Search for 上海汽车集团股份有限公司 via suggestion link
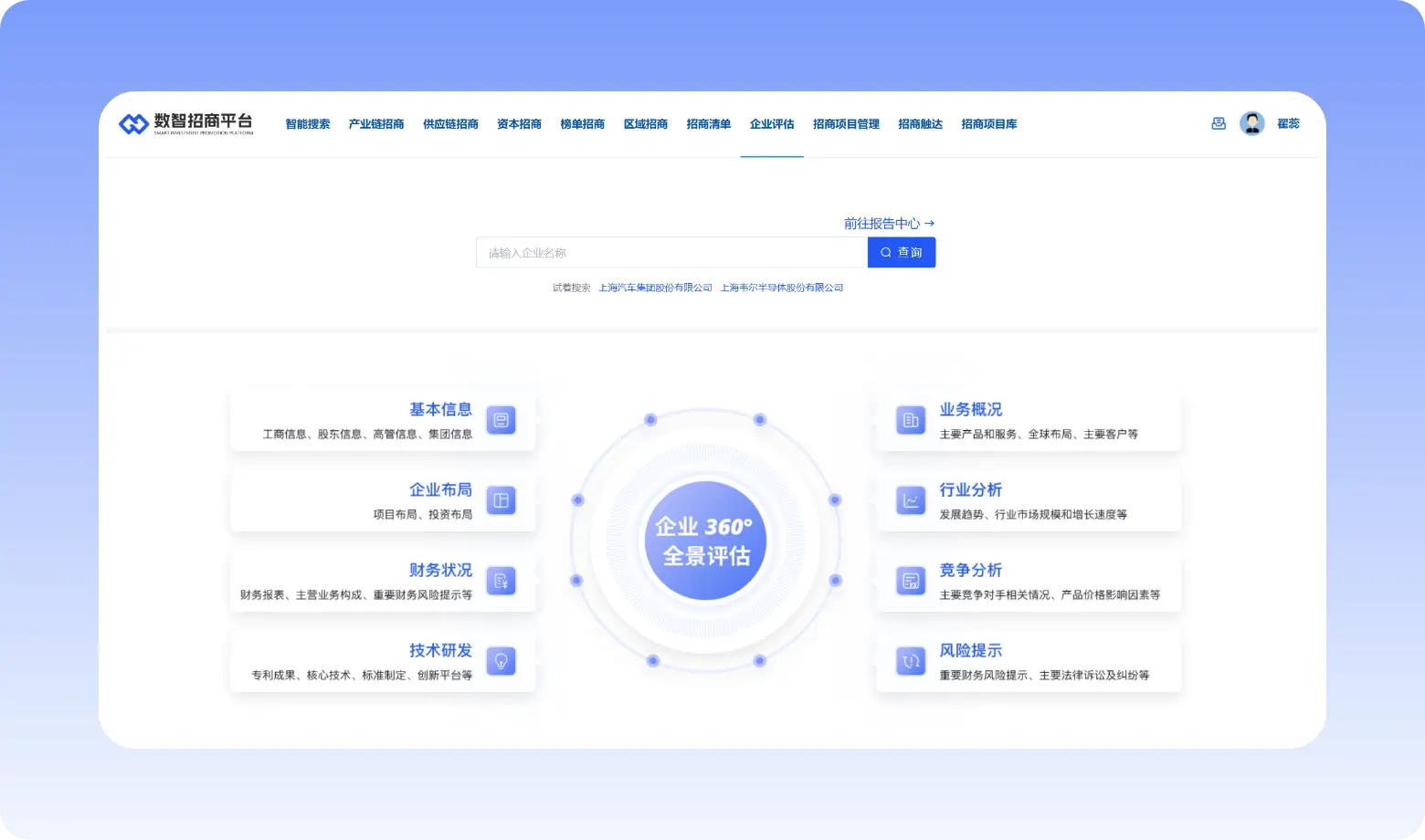This screenshot has height=840, width=1425. [x=656, y=287]
